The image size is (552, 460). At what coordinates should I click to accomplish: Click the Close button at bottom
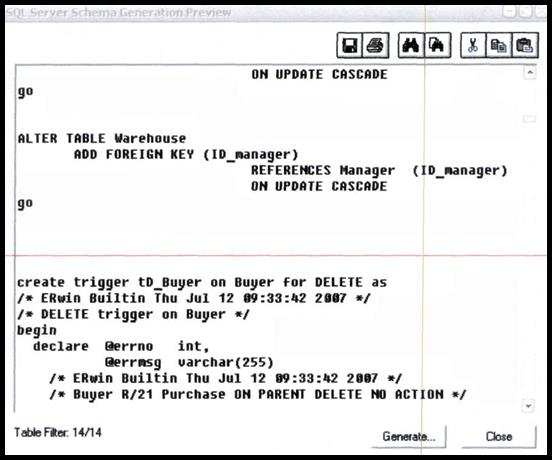(x=499, y=437)
